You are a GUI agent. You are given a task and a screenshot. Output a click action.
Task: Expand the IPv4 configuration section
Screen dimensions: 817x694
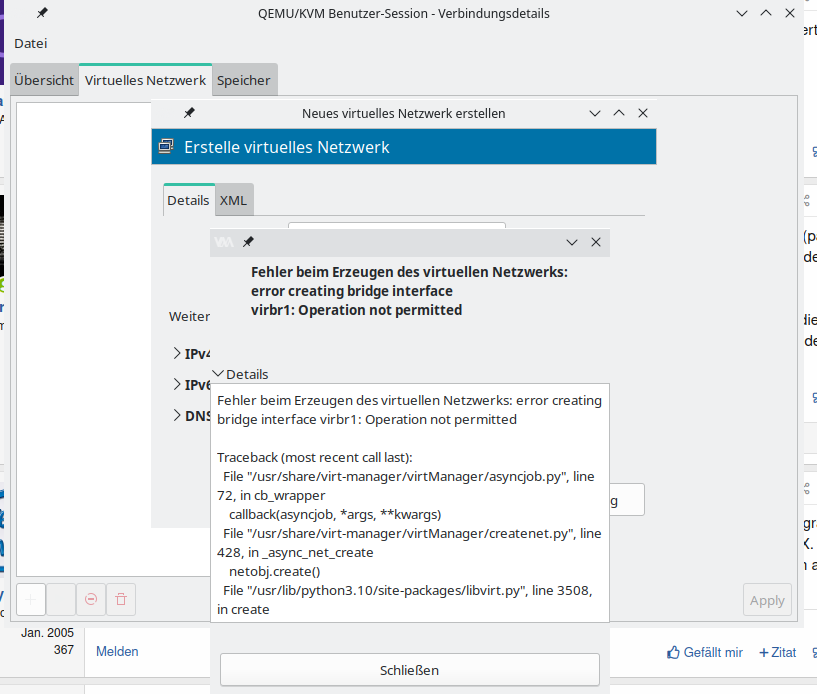[x=191, y=354]
